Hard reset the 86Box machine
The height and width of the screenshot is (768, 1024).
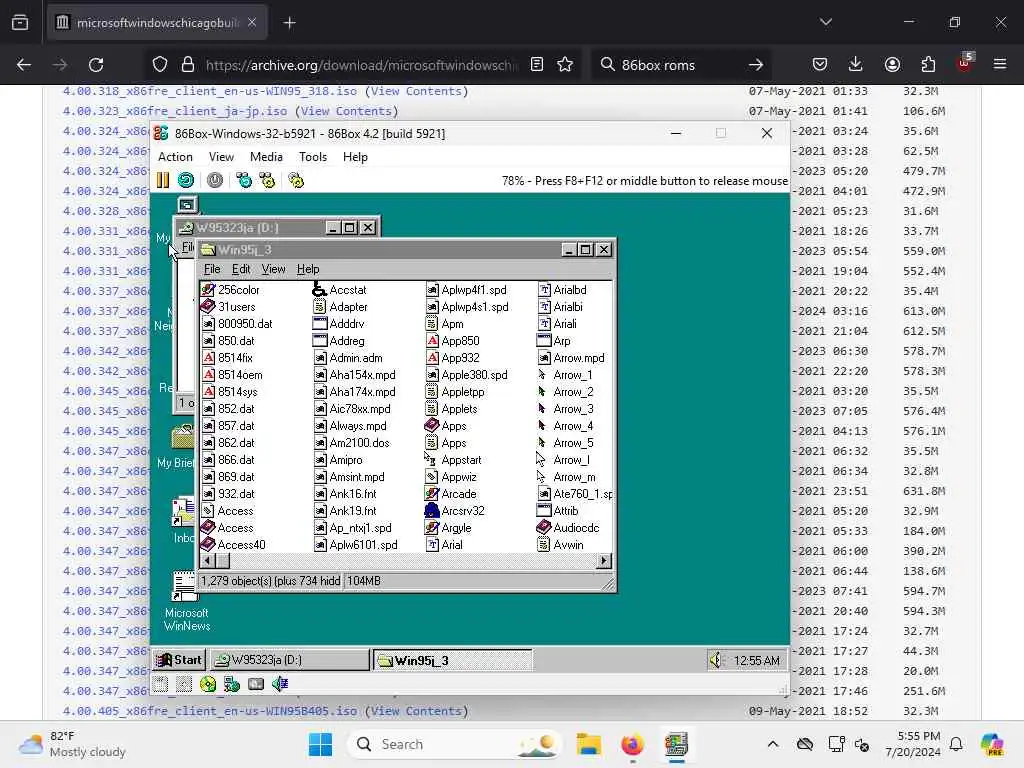[x=186, y=180]
